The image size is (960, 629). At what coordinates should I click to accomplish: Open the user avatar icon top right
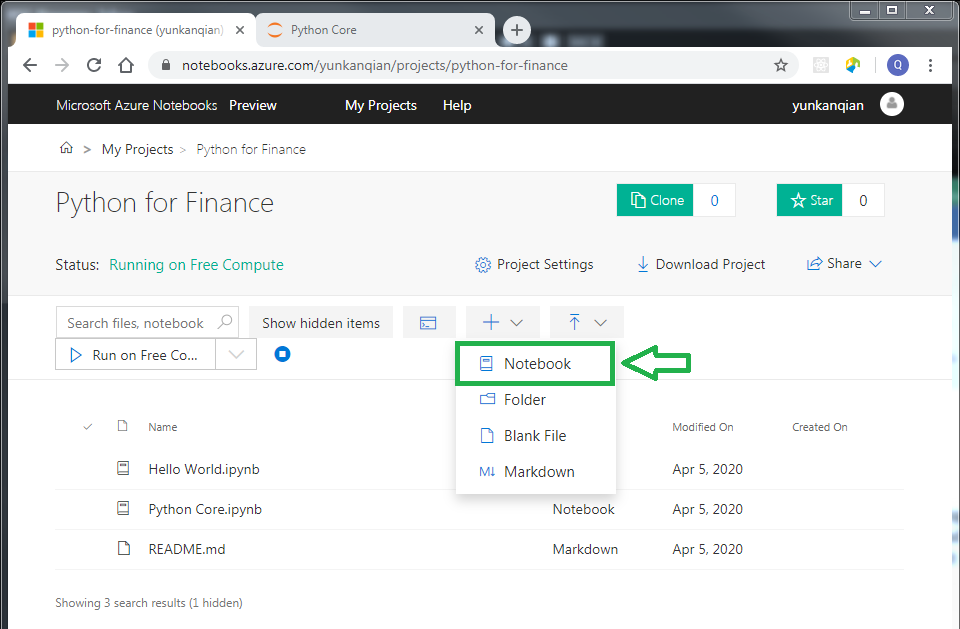tap(891, 104)
